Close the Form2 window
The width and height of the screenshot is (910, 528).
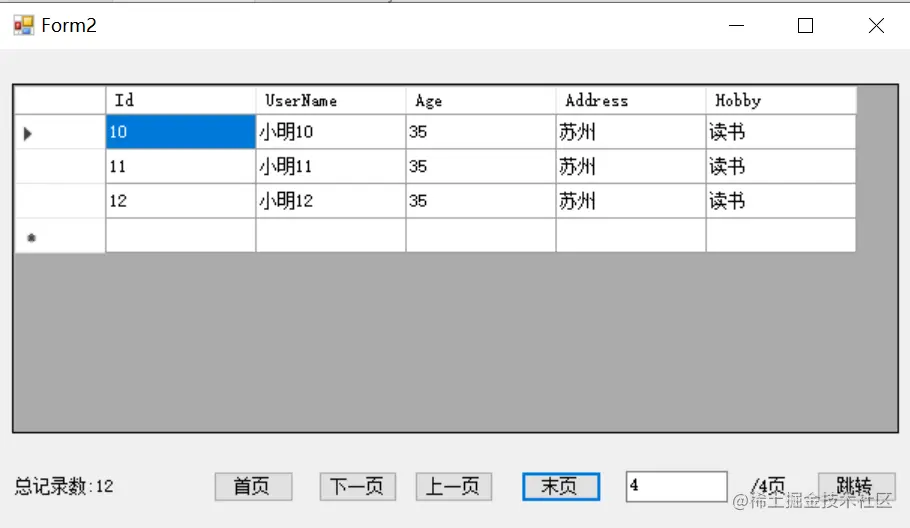tap(876, 26)
